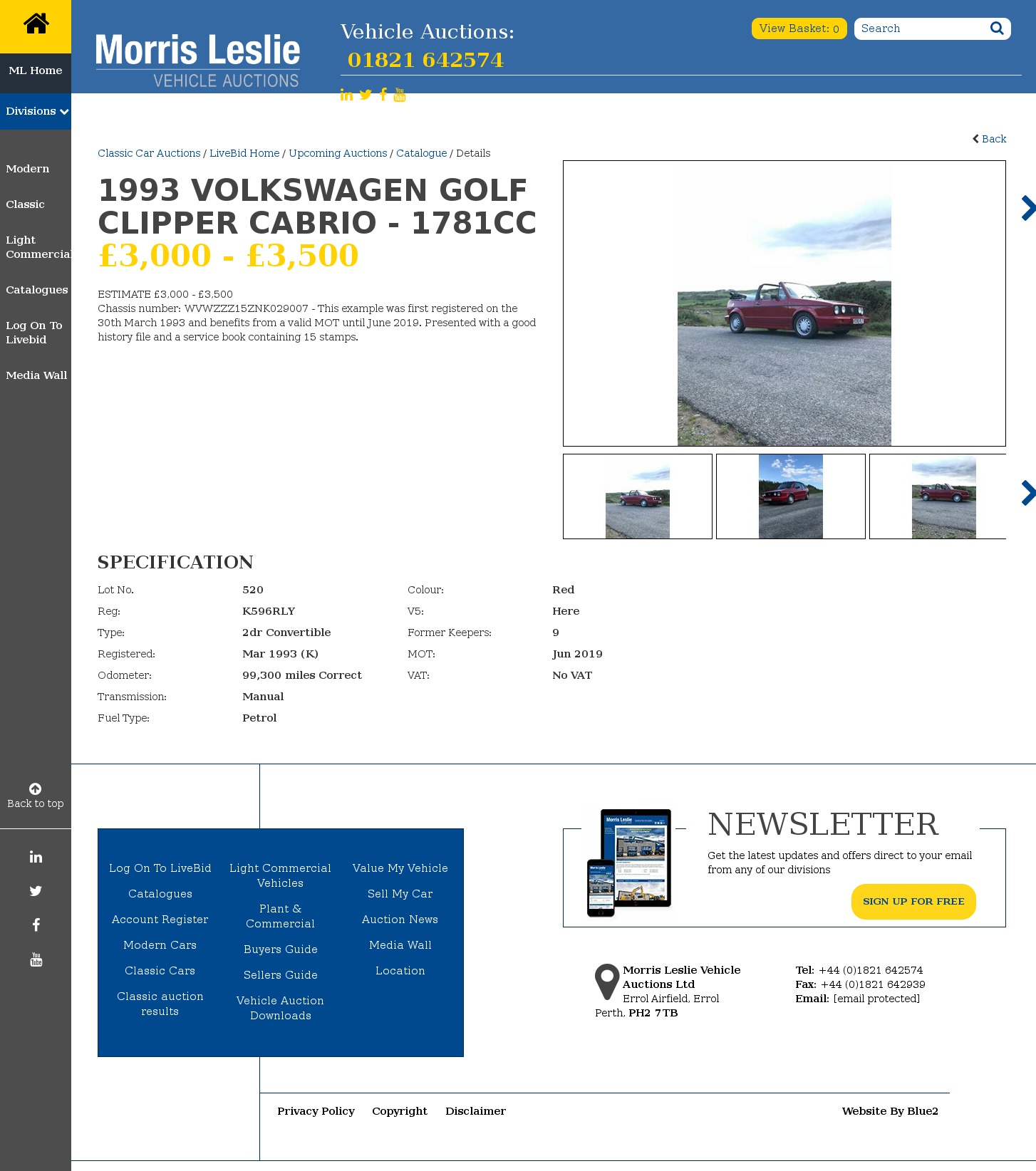Open Auction News footer link
This screenshot has width=1036, height=1171.
400,920
